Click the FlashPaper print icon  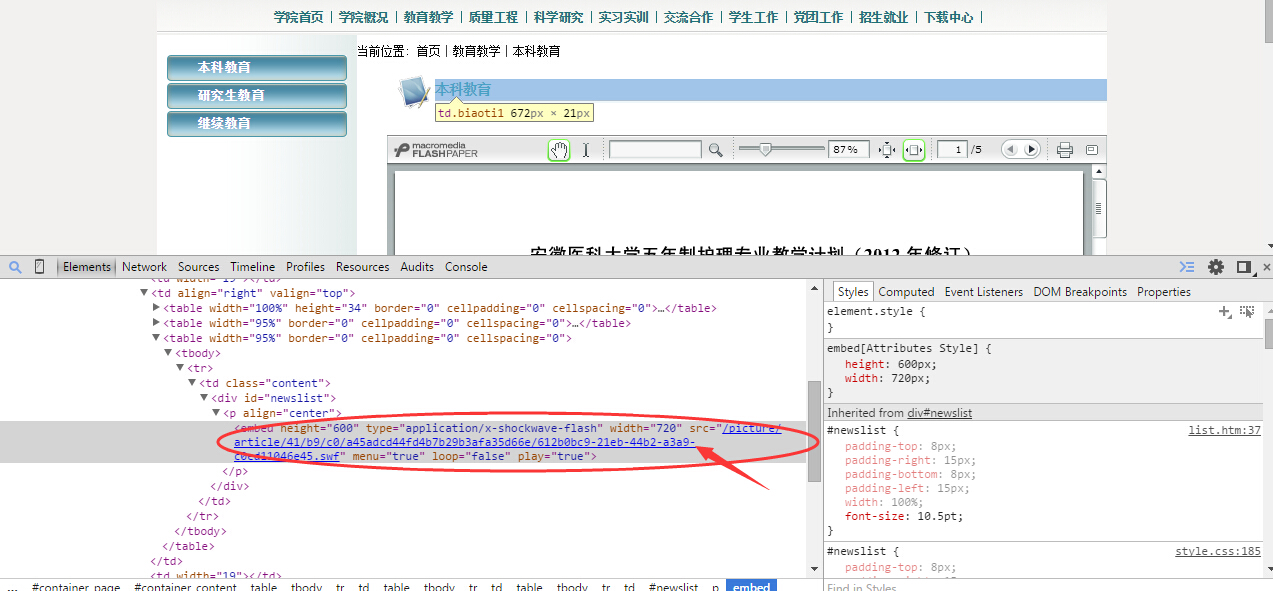click(1065, 150)
